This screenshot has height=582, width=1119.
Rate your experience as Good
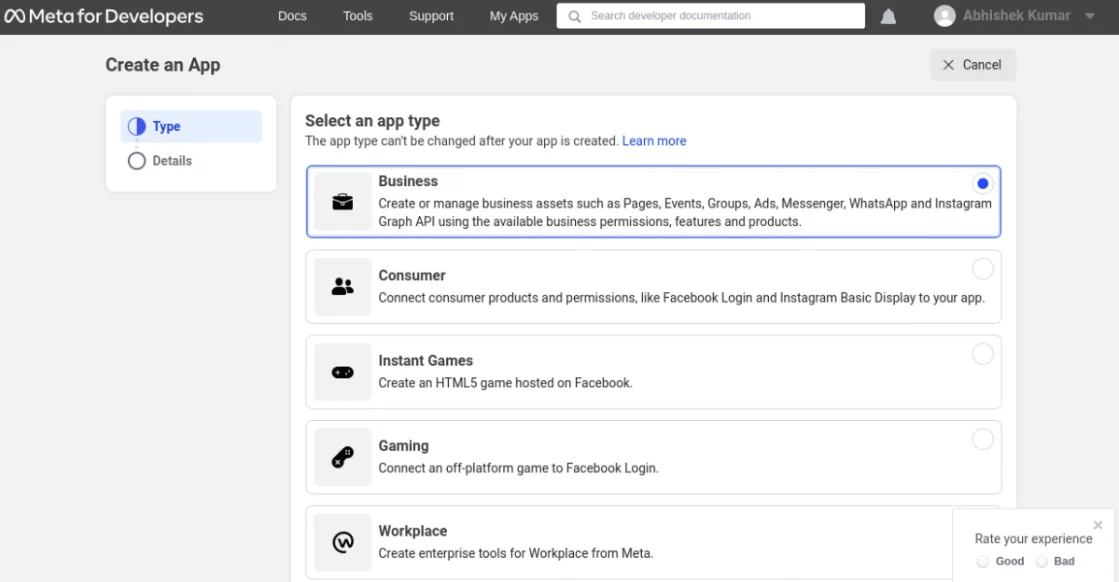(x=983, y=561)
